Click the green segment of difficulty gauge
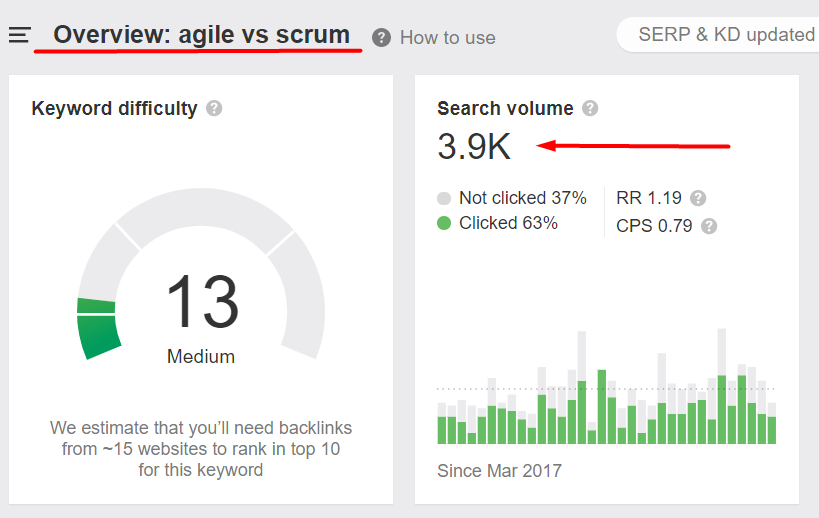The width and height of the screenshot is (819, 518). click(98, 328)
